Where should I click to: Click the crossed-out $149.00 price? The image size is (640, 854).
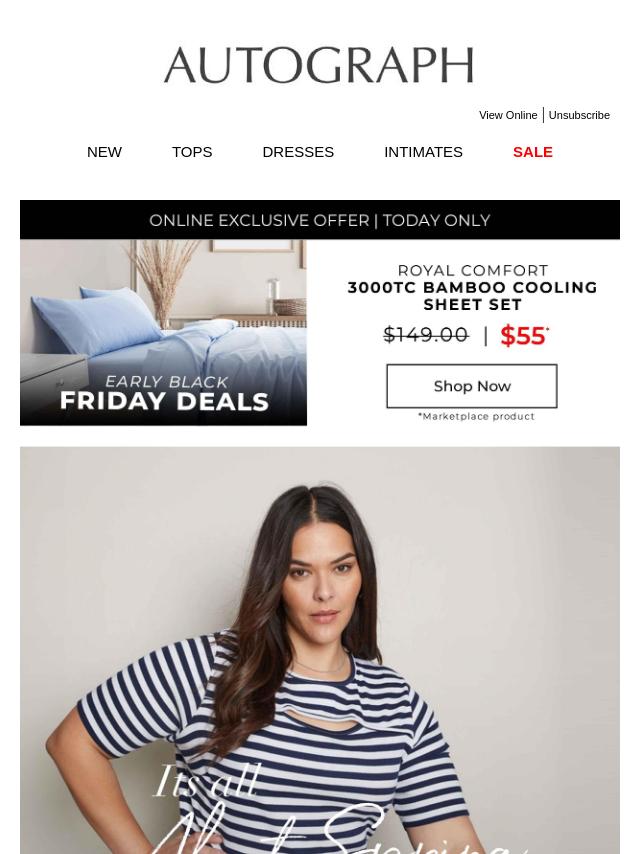(x=425, y=334)
